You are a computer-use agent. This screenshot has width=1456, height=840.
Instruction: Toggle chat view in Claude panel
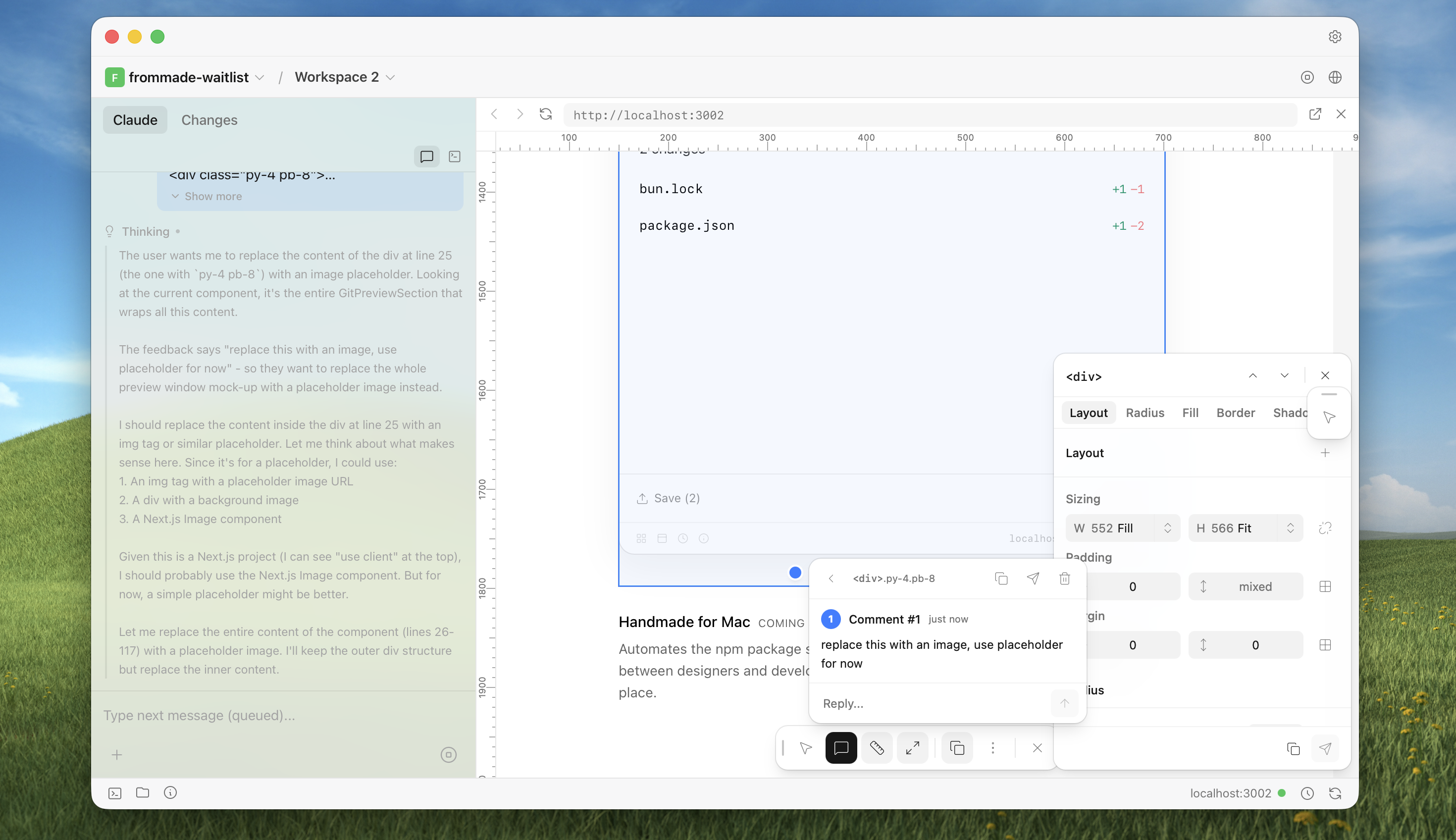pos(426,157)
